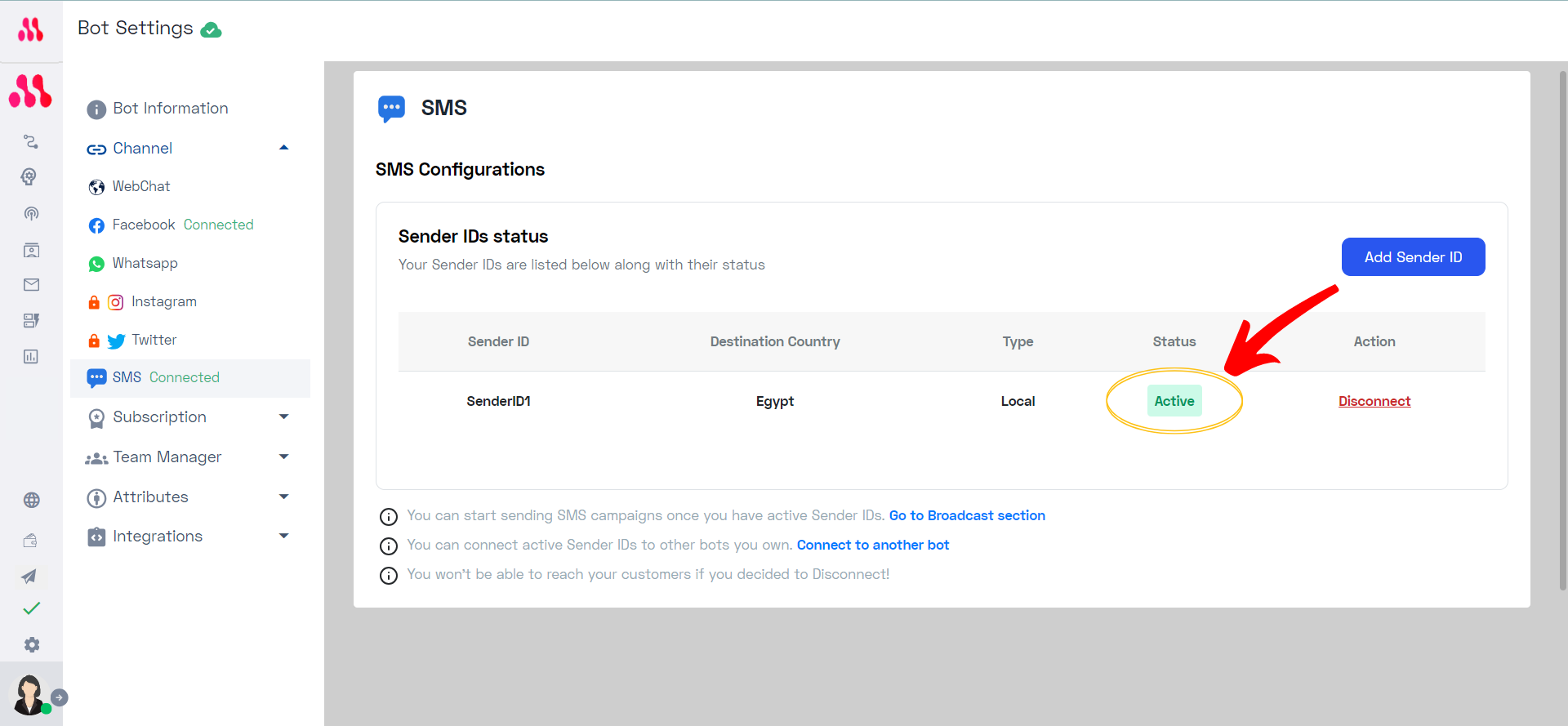Click the small logo in top-left corner
The width and height of the screenshot is (1568, 726).
click(30, 30)
